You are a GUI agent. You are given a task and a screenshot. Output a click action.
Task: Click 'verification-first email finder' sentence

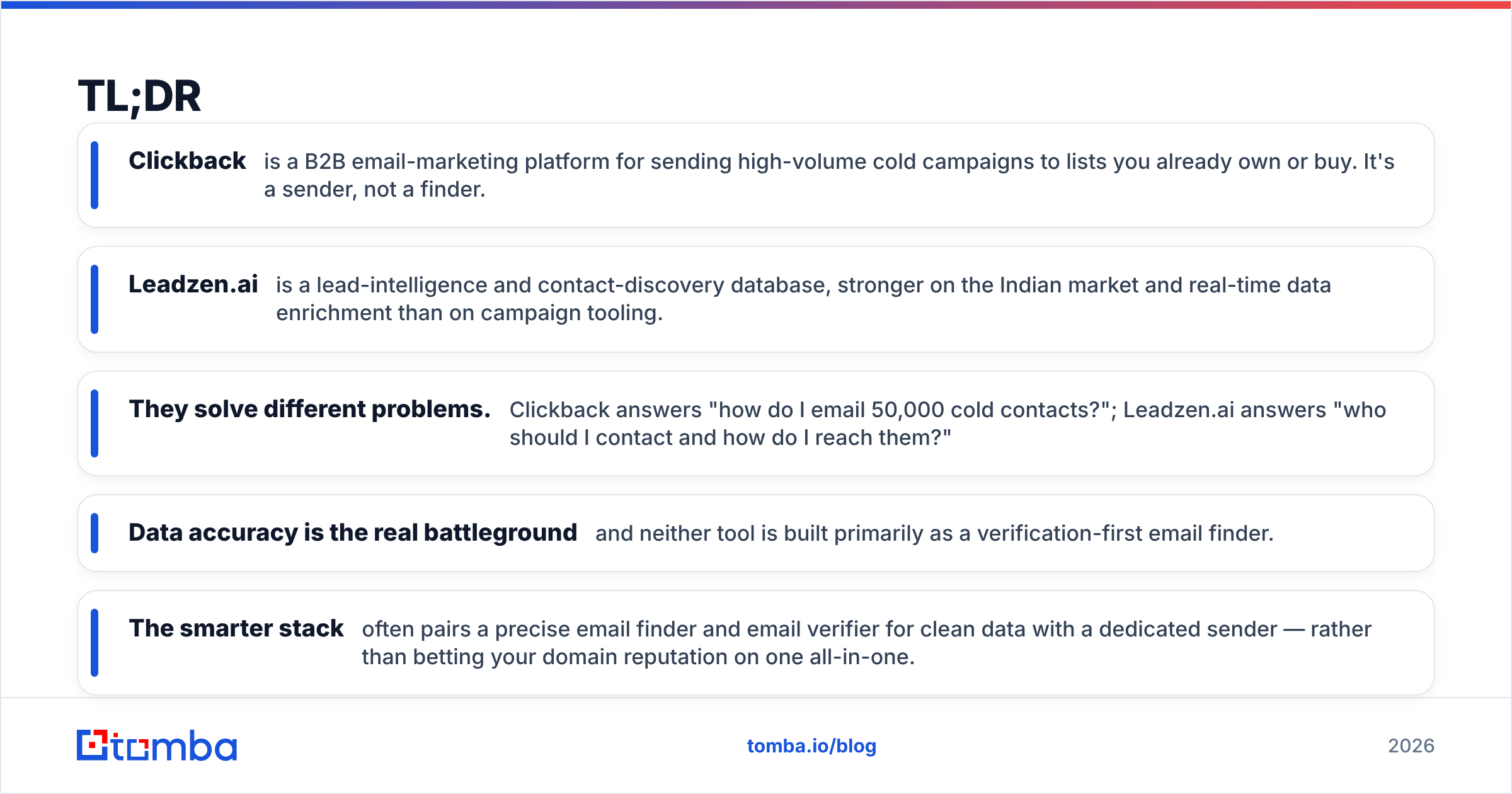coord(934,533)
